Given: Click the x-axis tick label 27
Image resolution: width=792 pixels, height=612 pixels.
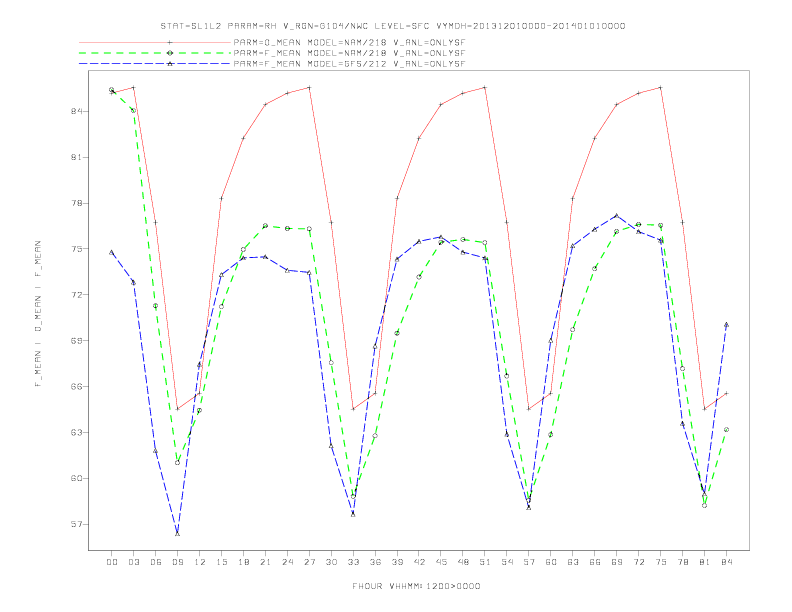Looking at the screenshot, I should 309,562.
